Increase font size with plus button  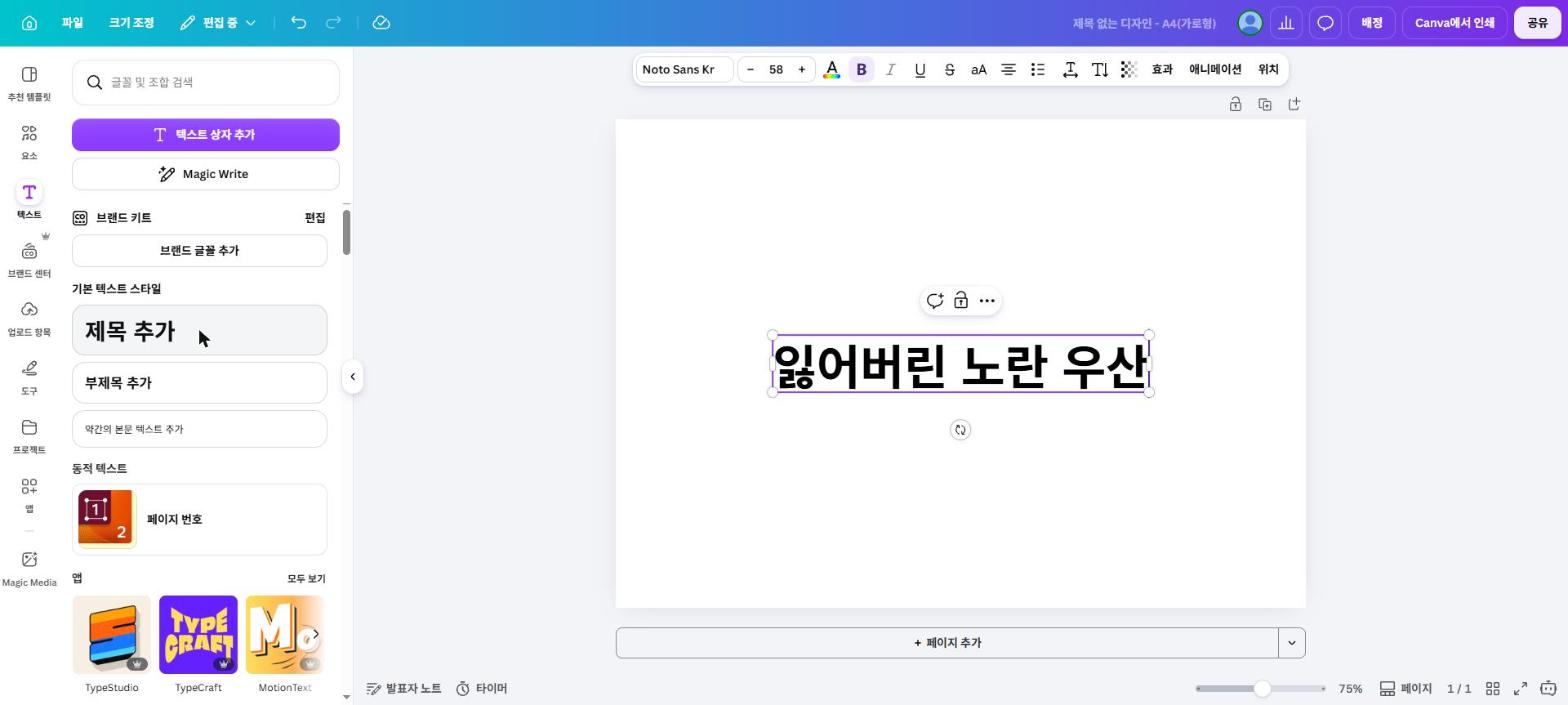pyautogui.click(x=801, y=69)
